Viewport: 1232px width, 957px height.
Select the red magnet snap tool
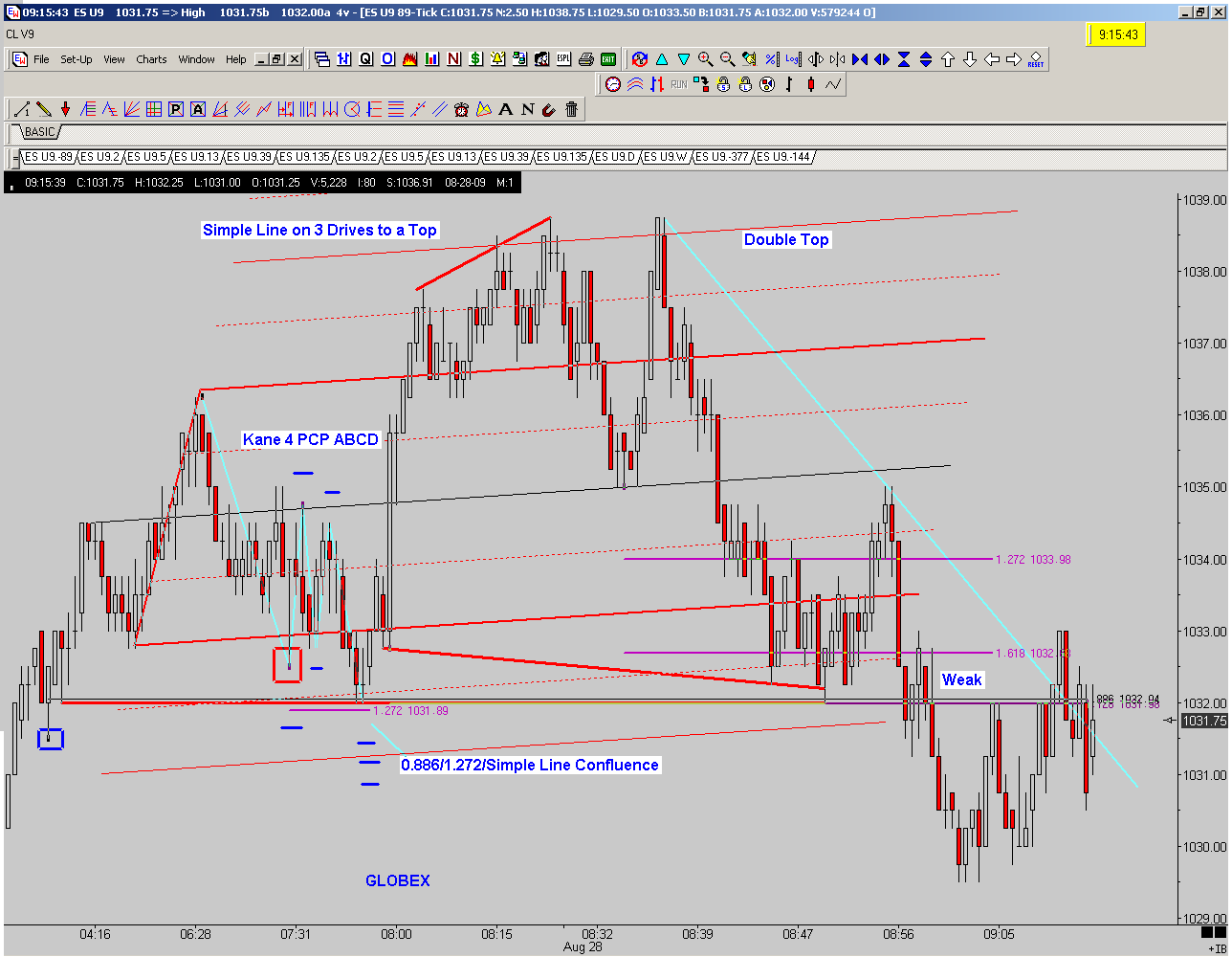[548, 109]
